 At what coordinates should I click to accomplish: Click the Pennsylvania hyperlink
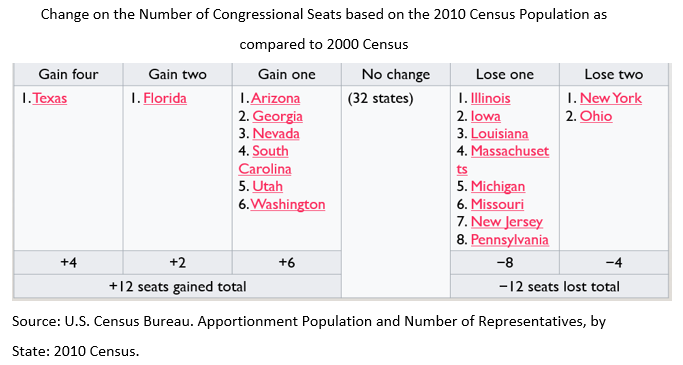pyautogui.click(x=510, y=240)
